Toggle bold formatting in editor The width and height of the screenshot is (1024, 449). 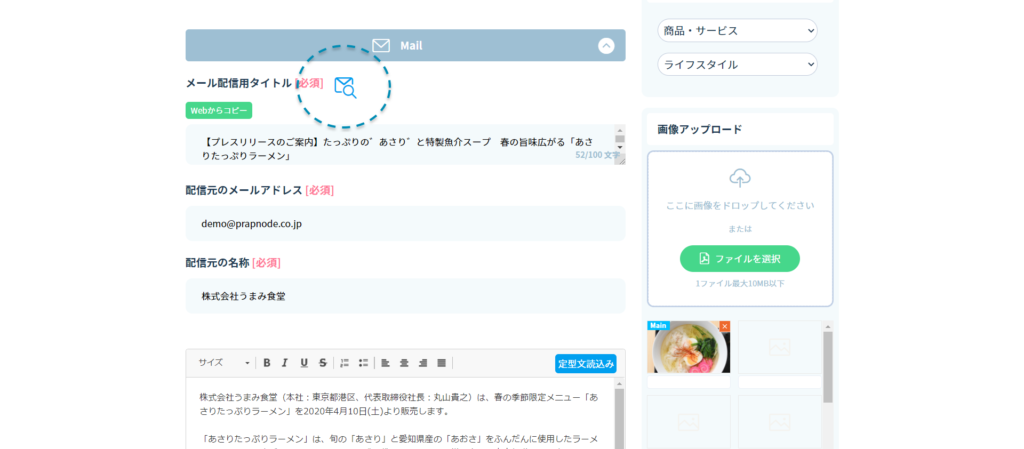point(267,363)
